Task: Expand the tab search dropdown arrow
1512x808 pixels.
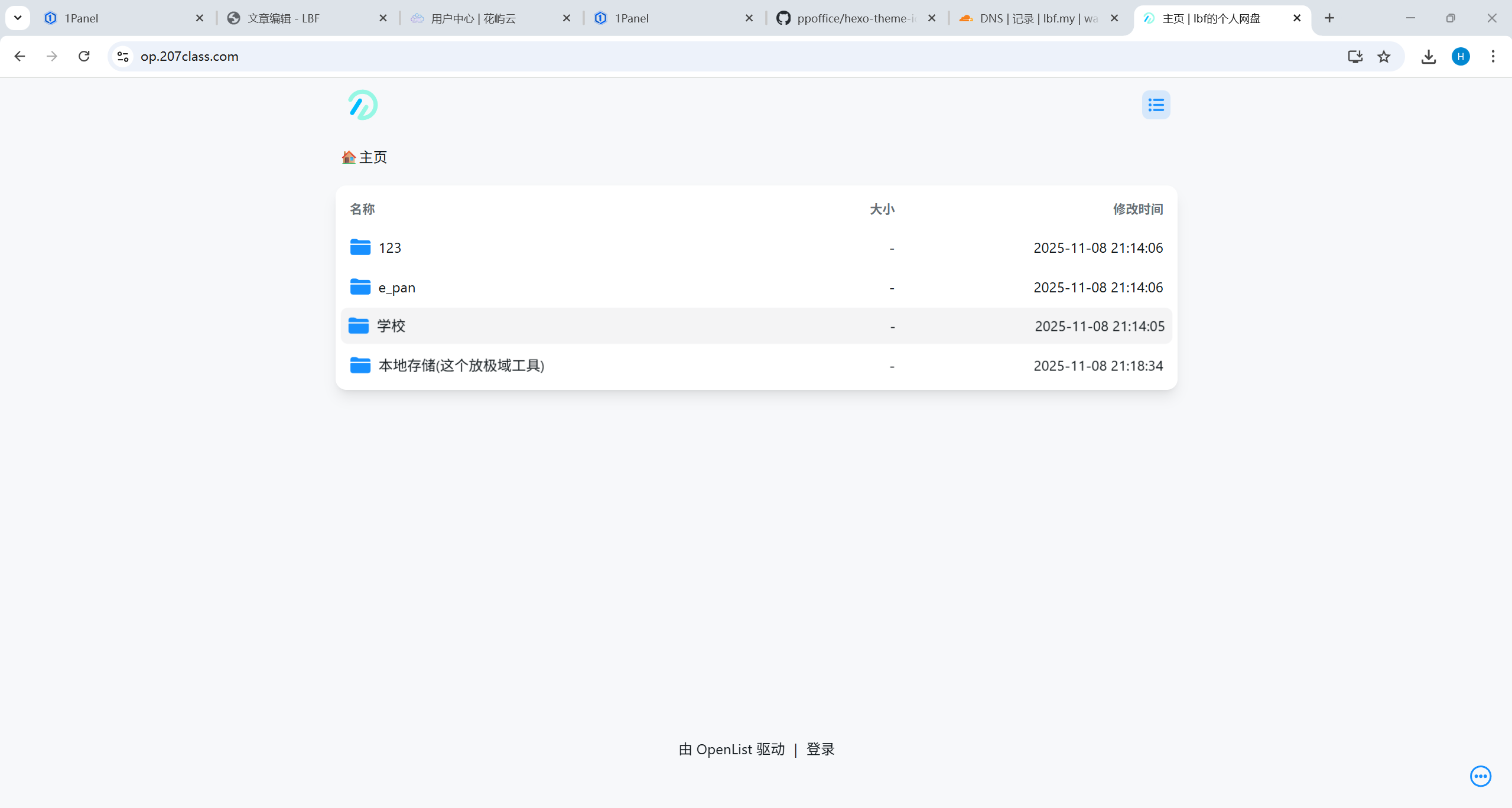Action: pos(18,18)
